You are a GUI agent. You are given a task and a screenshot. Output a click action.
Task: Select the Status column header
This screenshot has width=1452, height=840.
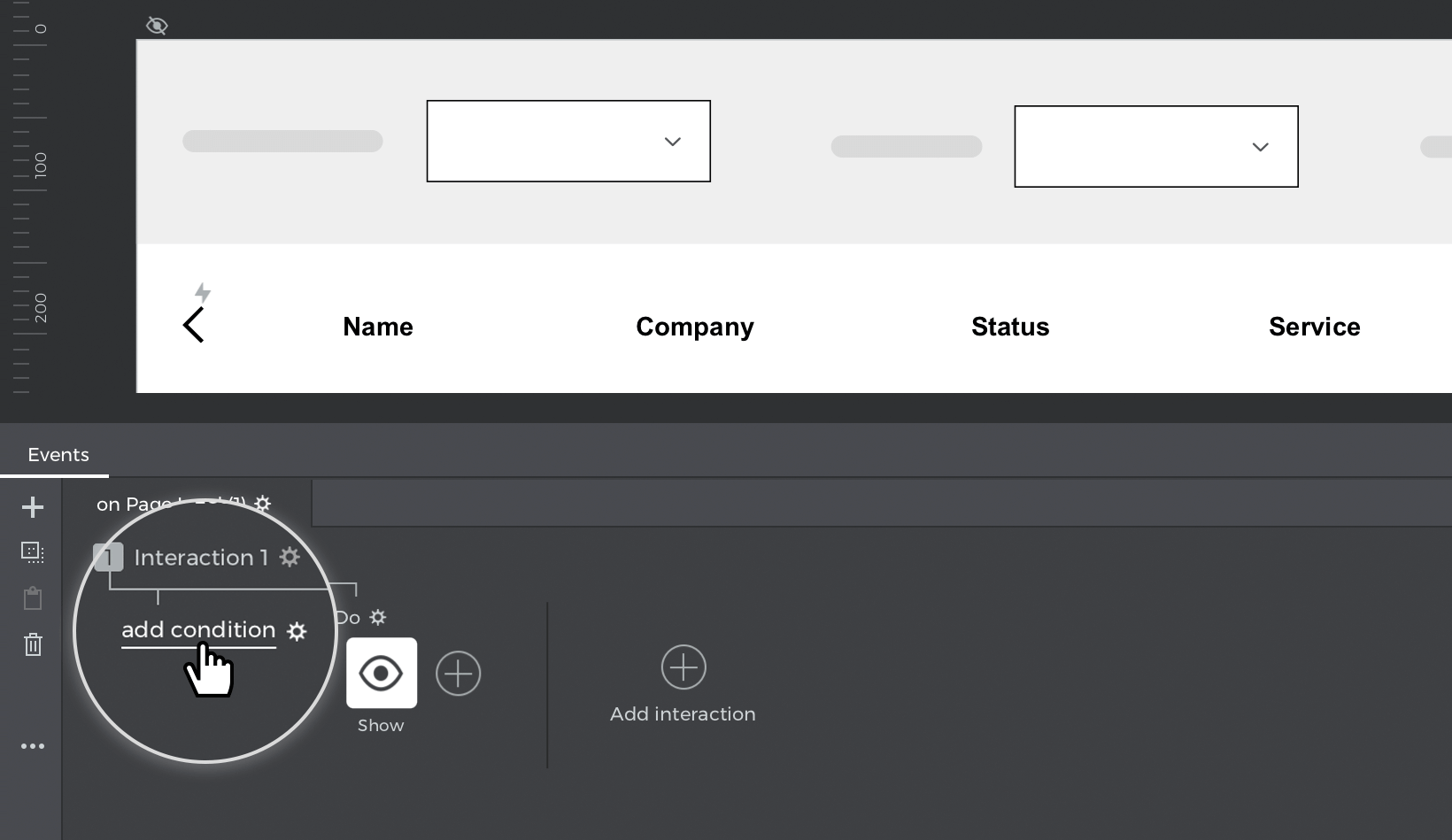click(x=1010, y=327)
